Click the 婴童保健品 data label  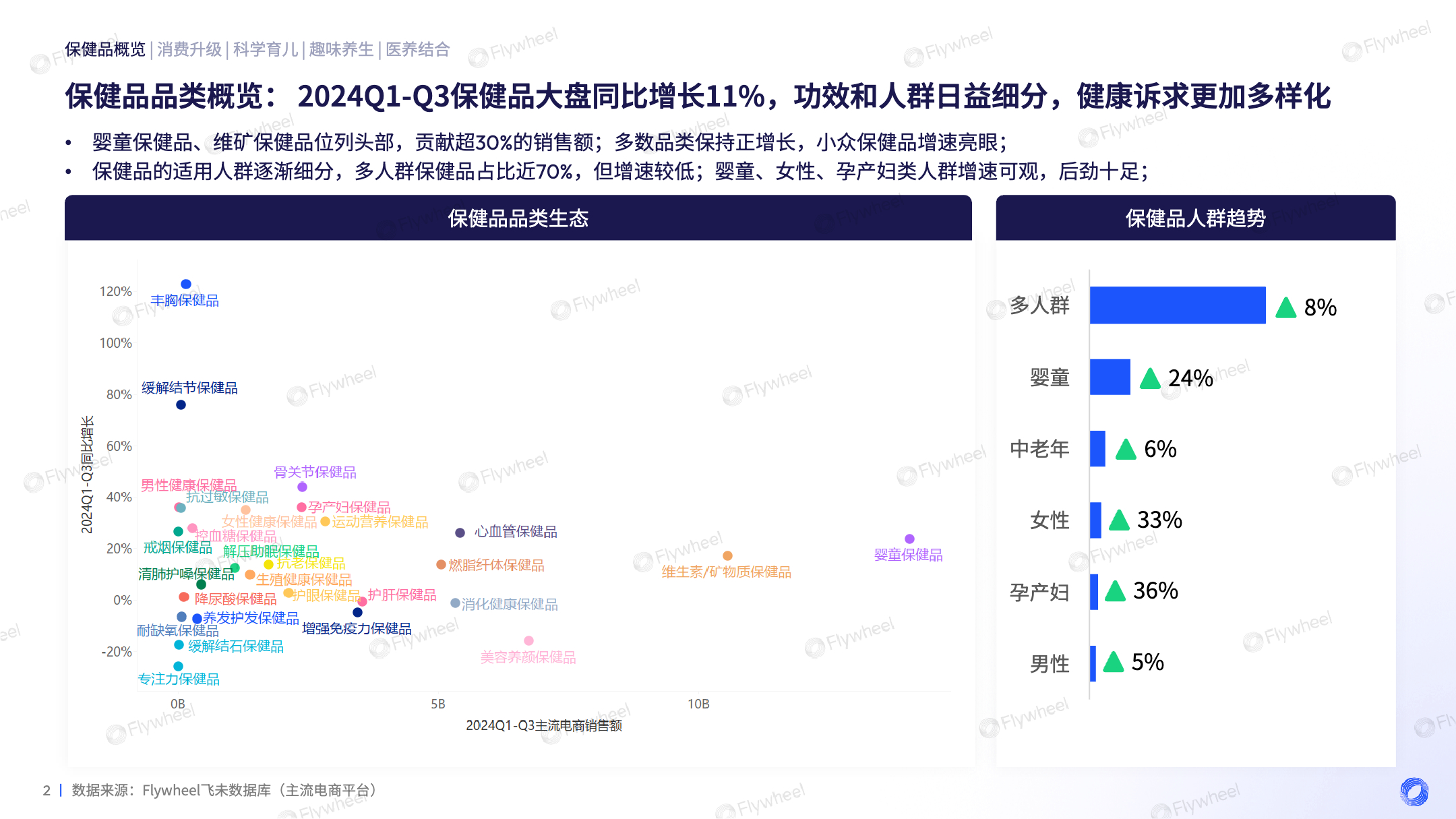pyautogui.click(x=909, y=555)
